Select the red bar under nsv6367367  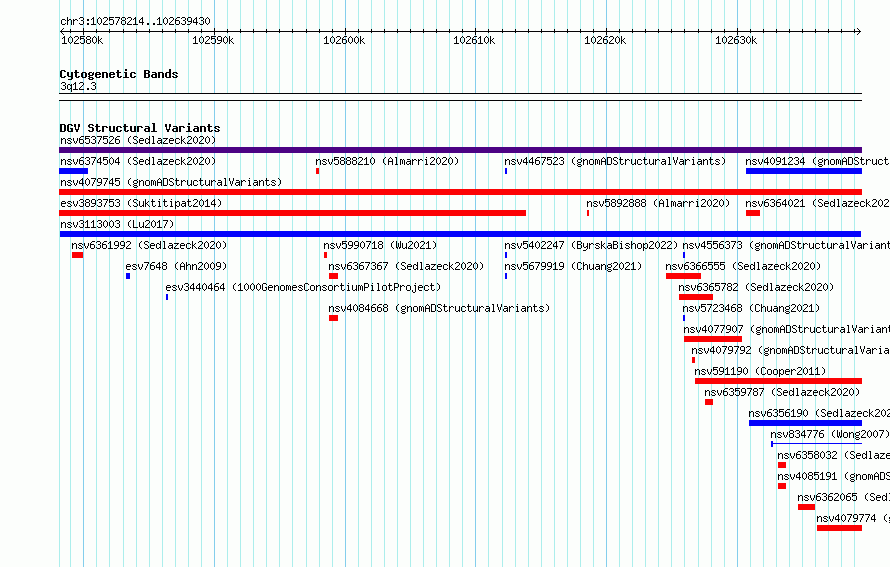click(333, 276)
